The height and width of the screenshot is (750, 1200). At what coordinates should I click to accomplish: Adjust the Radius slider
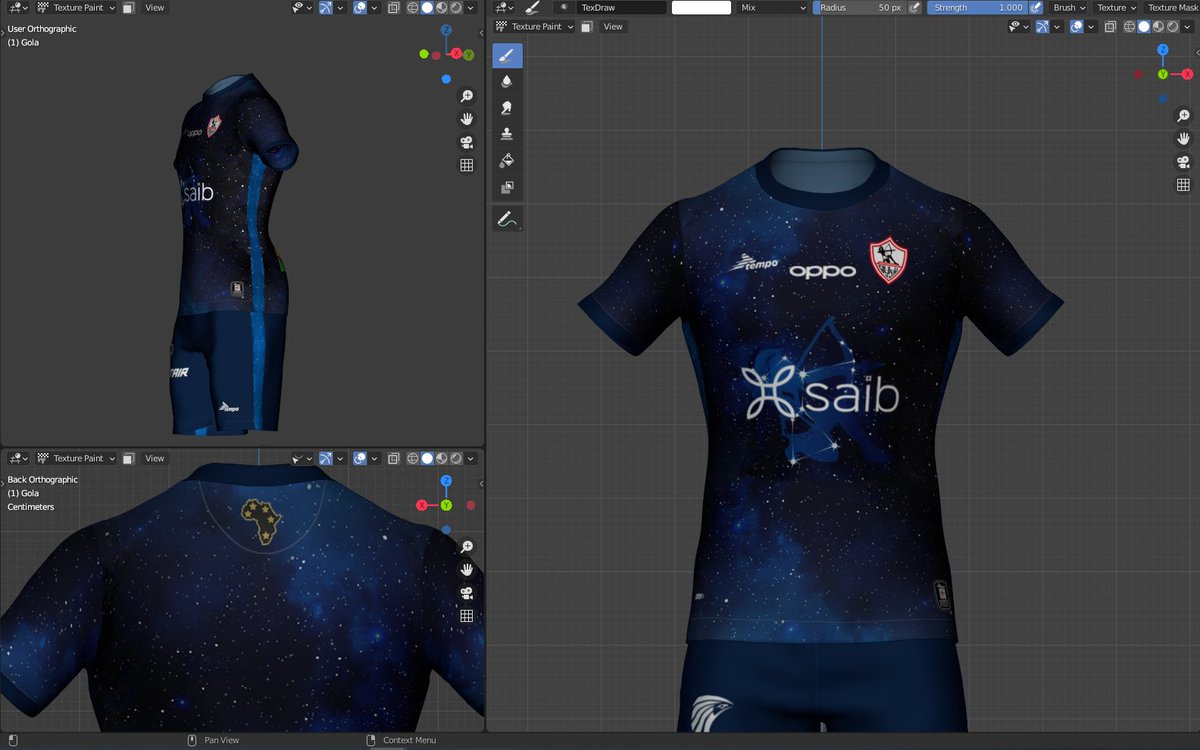pyautogui.click(x=859, y=7)
